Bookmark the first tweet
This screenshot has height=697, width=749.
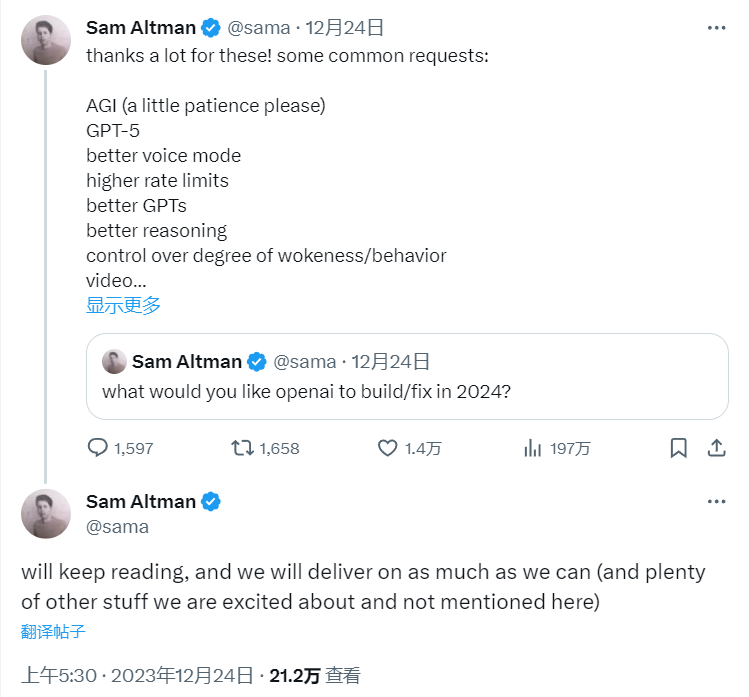click(678, 448)
